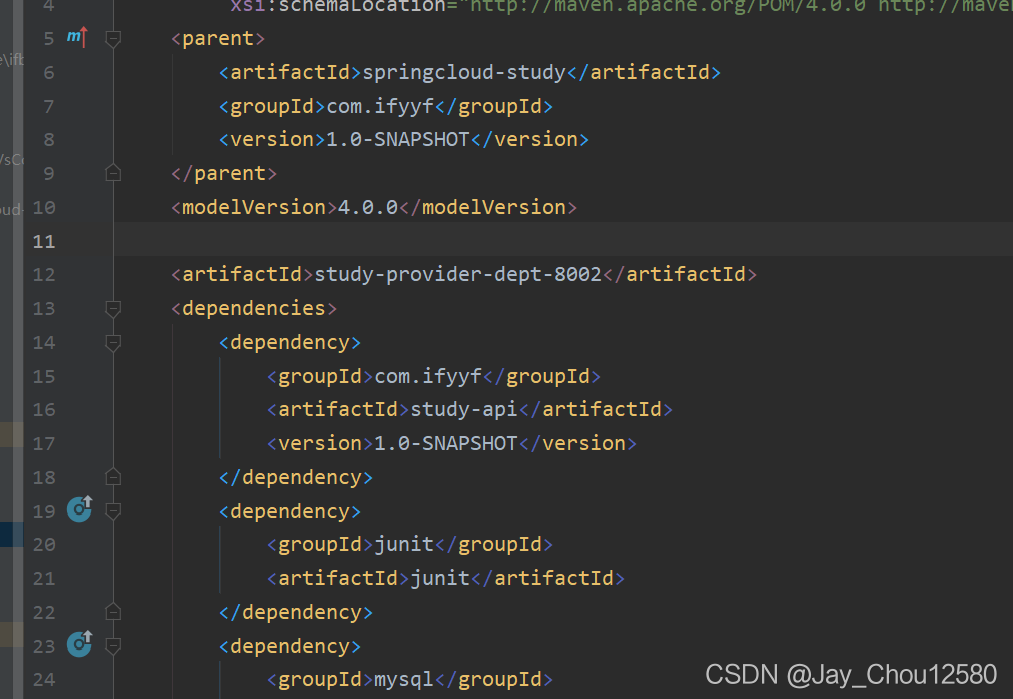
Task: Click the study-api artifactId value
Action: tap(464, 410)
